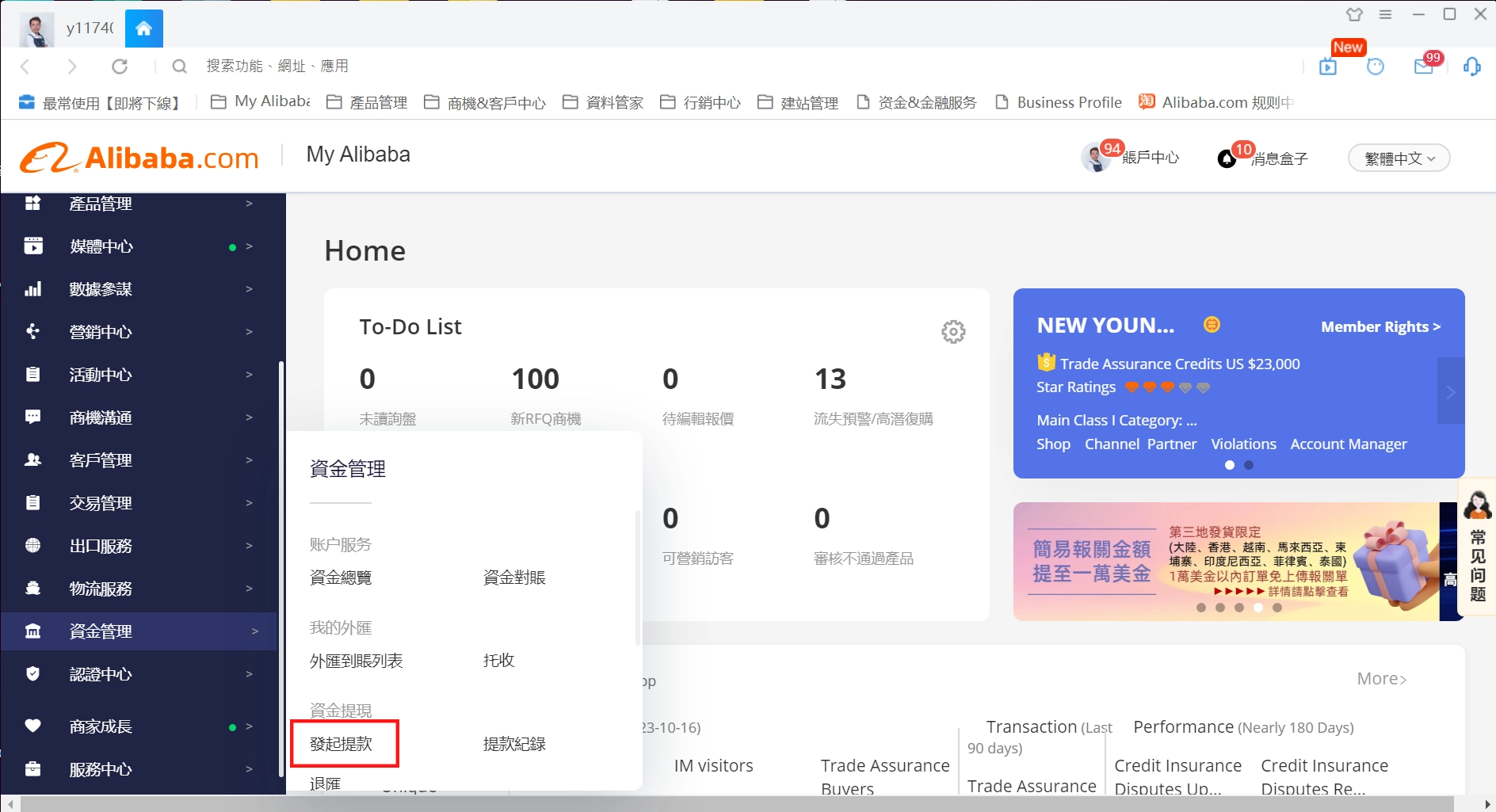Click the account avatar with 94 badge
This screenshot has height=812, width=1496.
[1096, 158]
